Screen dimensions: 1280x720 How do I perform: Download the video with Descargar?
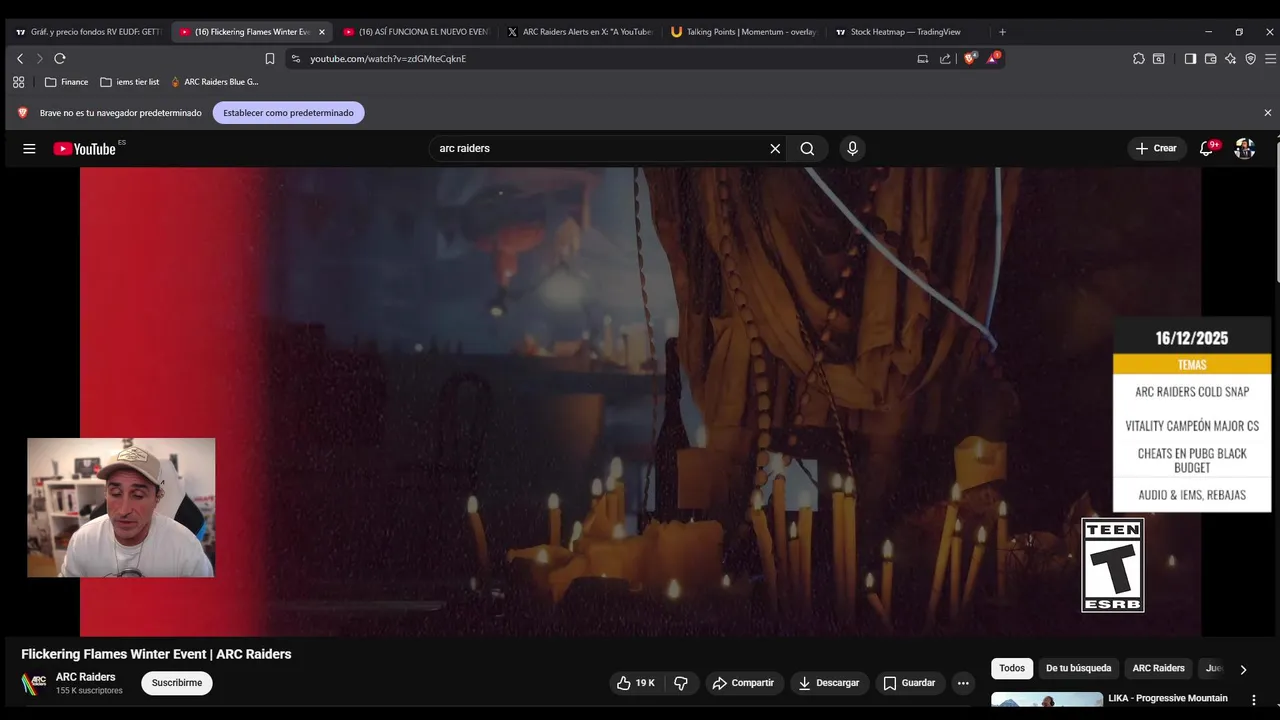(829, 683)
